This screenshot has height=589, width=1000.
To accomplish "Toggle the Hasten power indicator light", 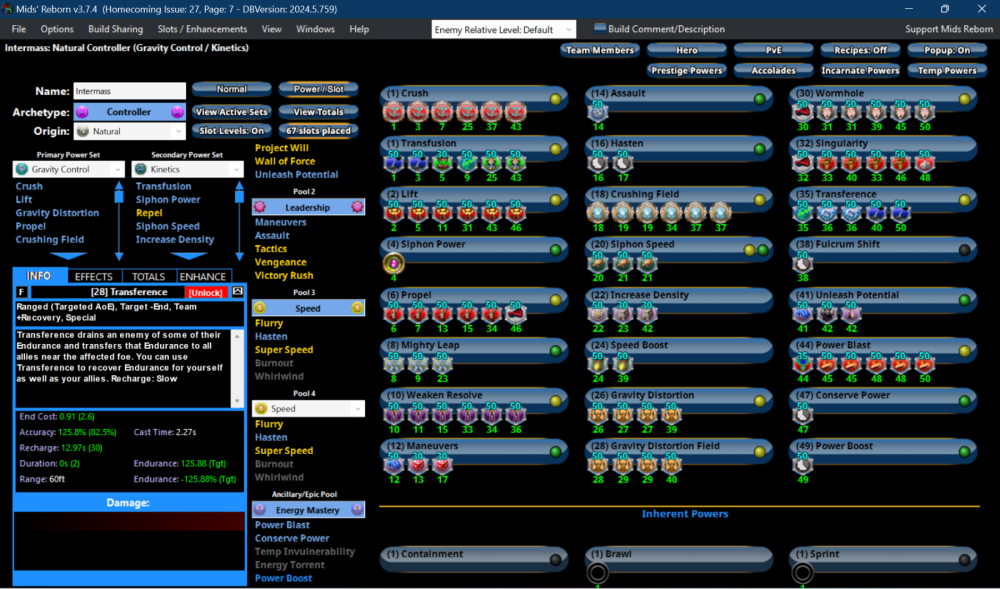I will click(x=759, y=149).
